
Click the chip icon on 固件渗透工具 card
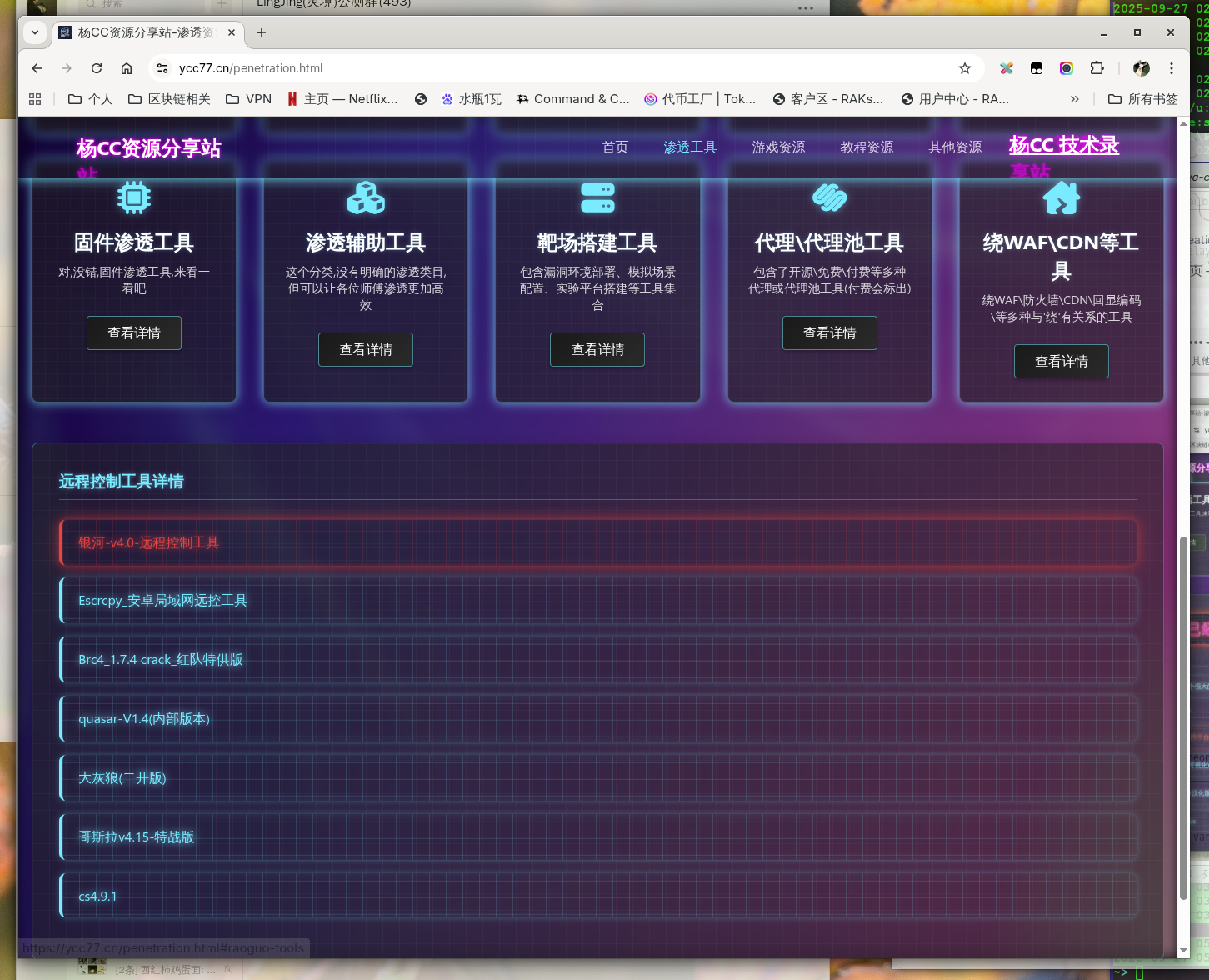[x=134, y=197]
